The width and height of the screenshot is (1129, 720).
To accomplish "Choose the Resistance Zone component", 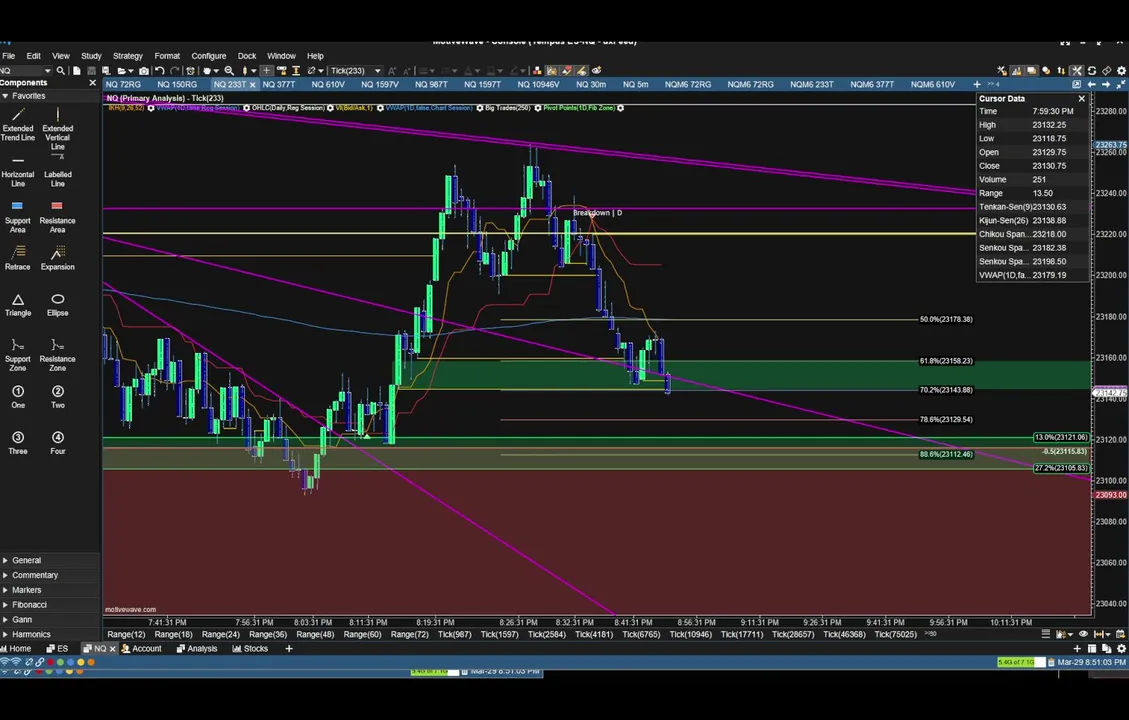I will pyautogui.click(x=58, y=355).
